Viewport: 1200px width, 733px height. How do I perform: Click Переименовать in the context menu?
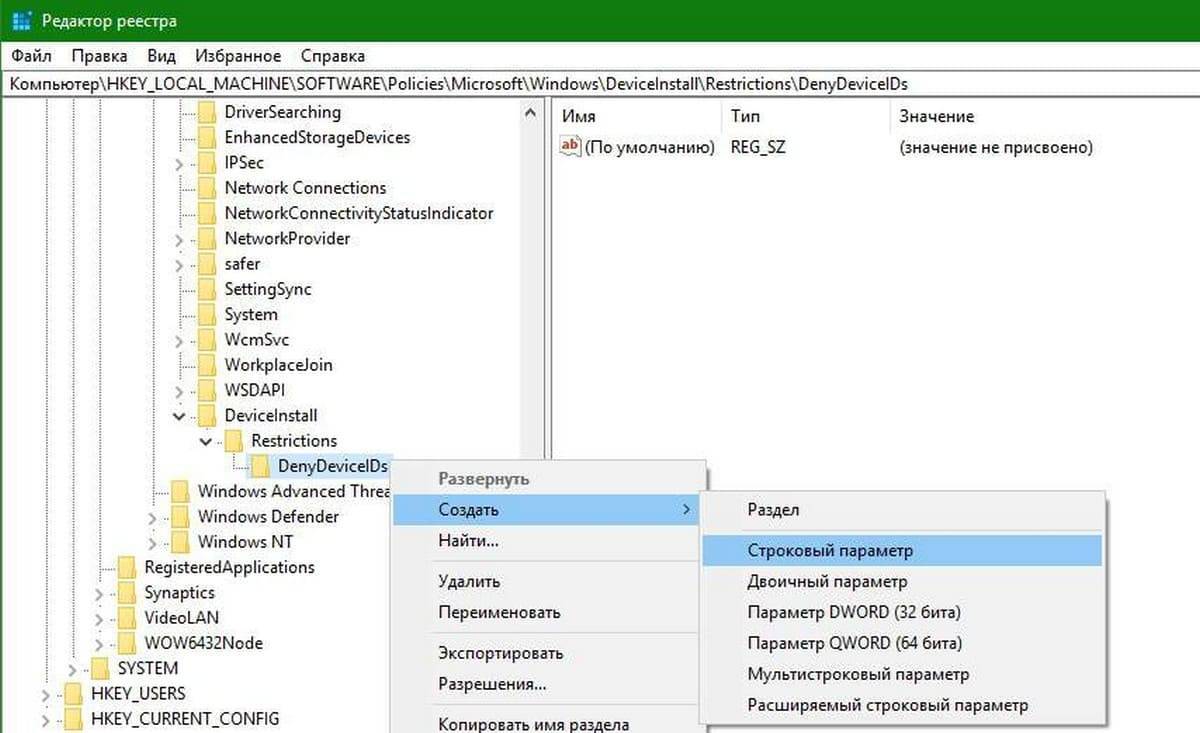[x=547, y=612]
